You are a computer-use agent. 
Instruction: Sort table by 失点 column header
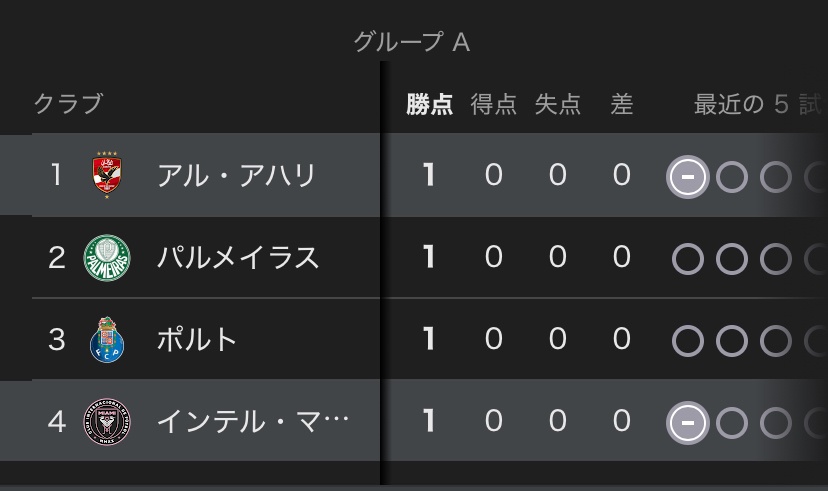(x=558, y=104)
